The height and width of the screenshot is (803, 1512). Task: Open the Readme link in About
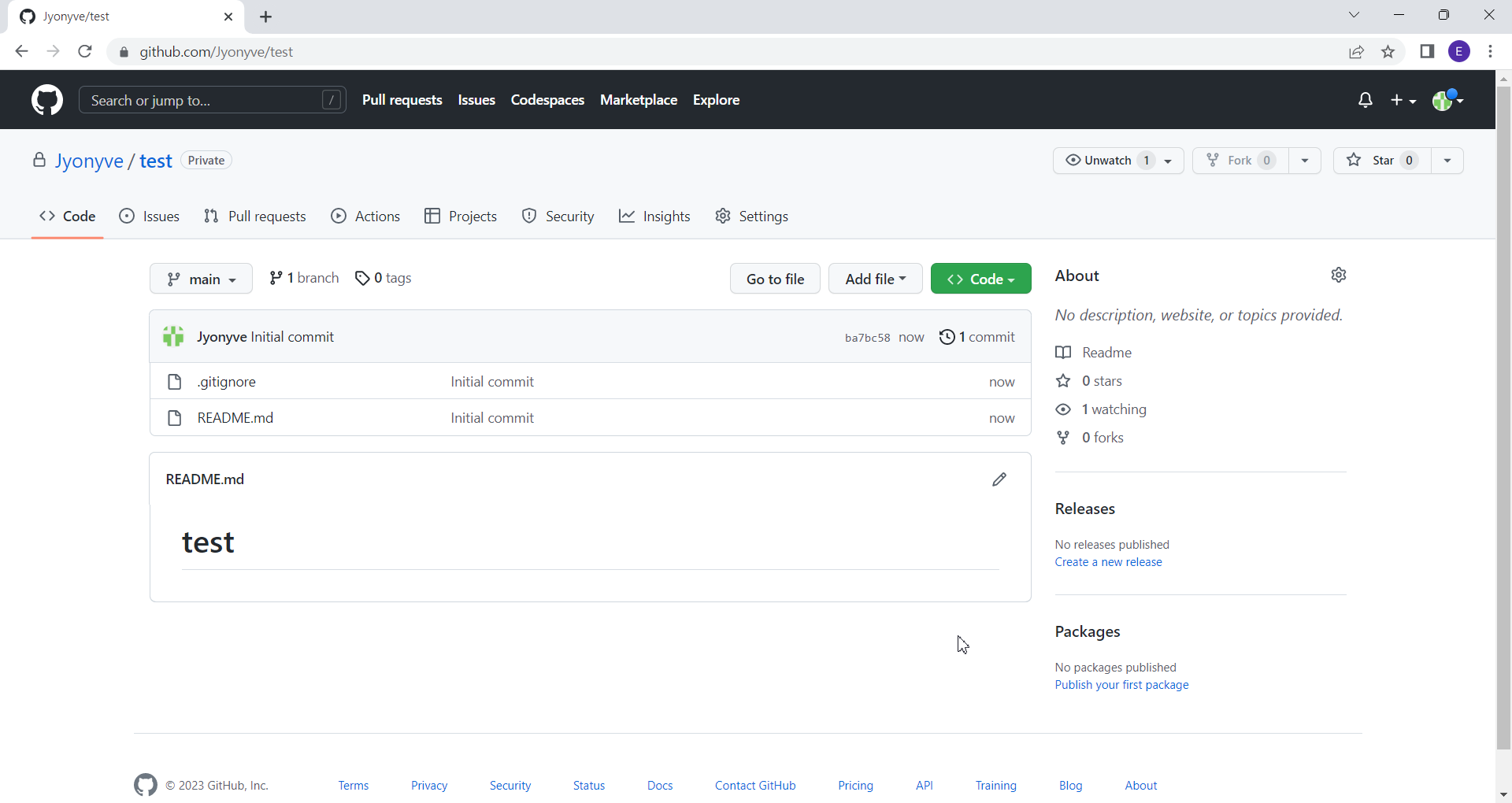point(1094,353)
